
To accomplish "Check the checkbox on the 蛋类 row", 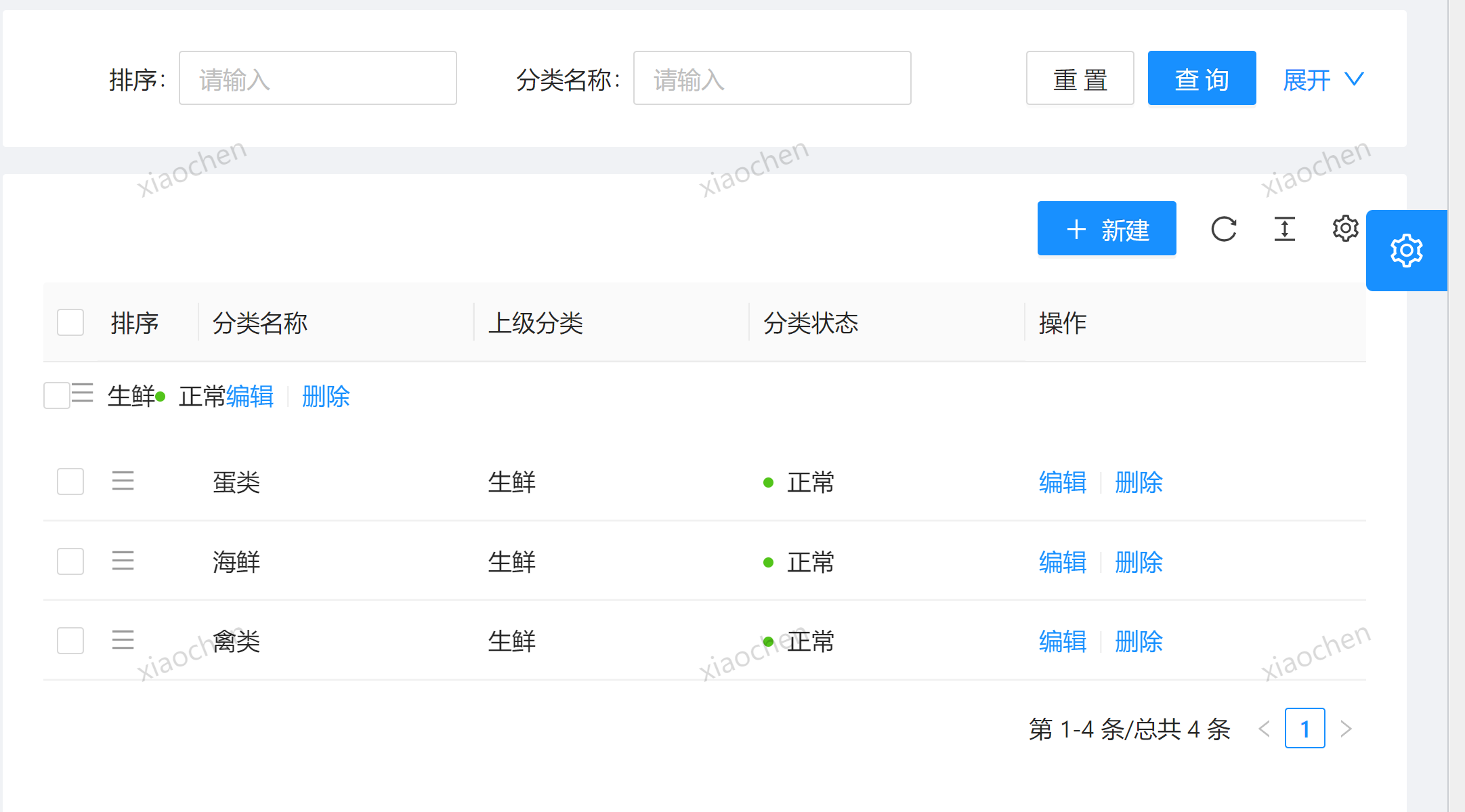I will pos(70,482).
